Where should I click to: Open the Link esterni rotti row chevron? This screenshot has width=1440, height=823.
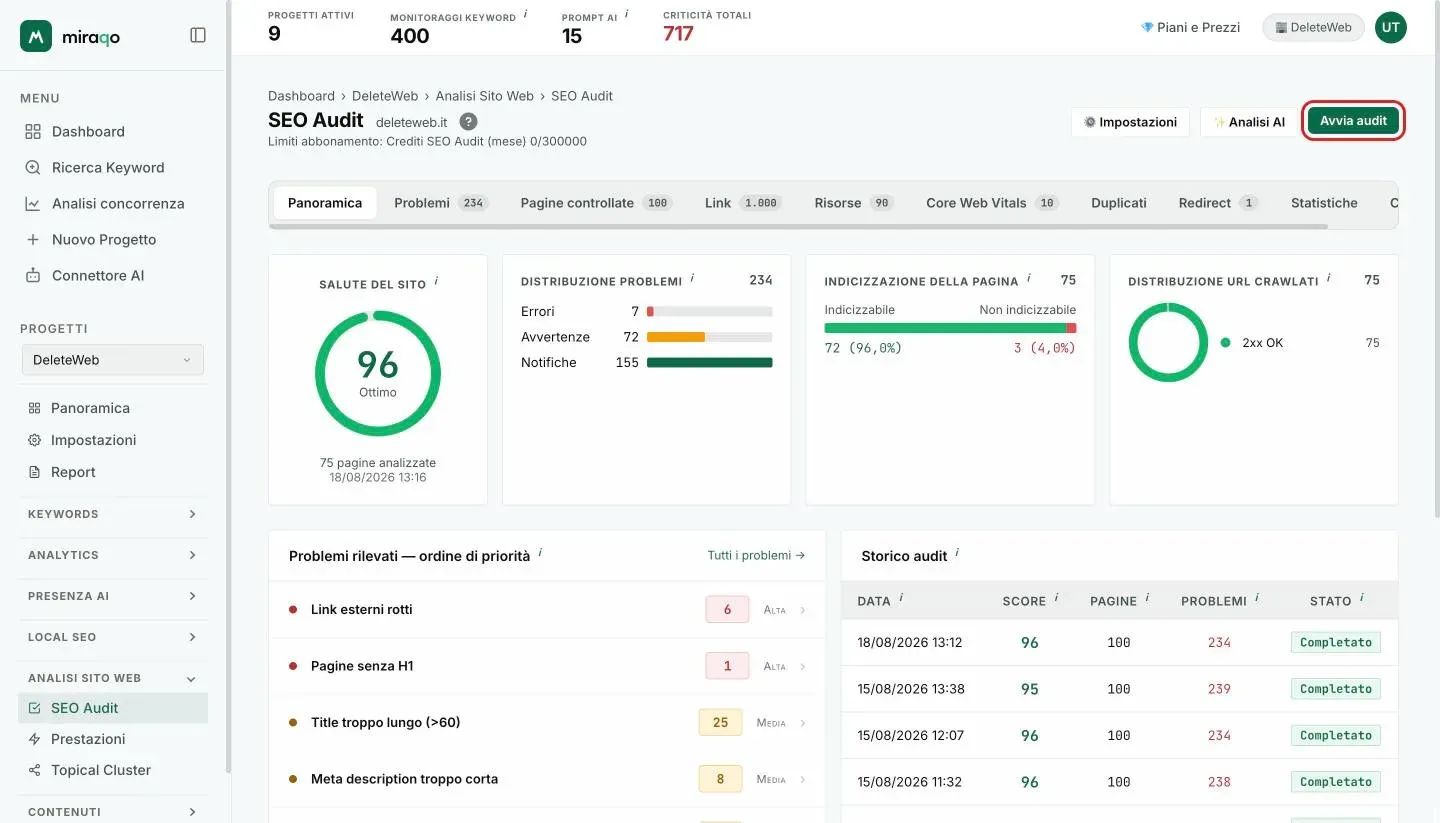pyautogui.click(x=803, y=610)
